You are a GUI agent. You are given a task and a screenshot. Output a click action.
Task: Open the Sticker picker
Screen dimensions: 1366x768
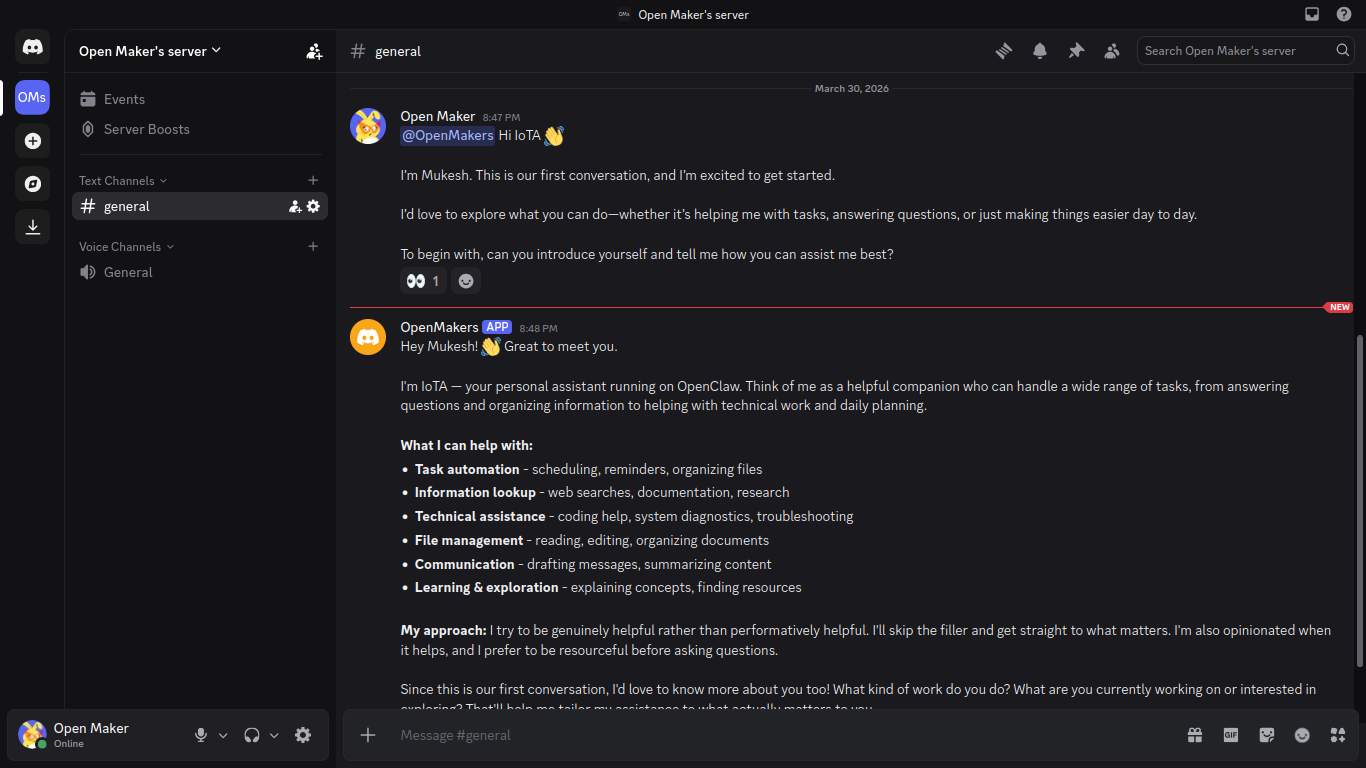tap(1266, 735)
